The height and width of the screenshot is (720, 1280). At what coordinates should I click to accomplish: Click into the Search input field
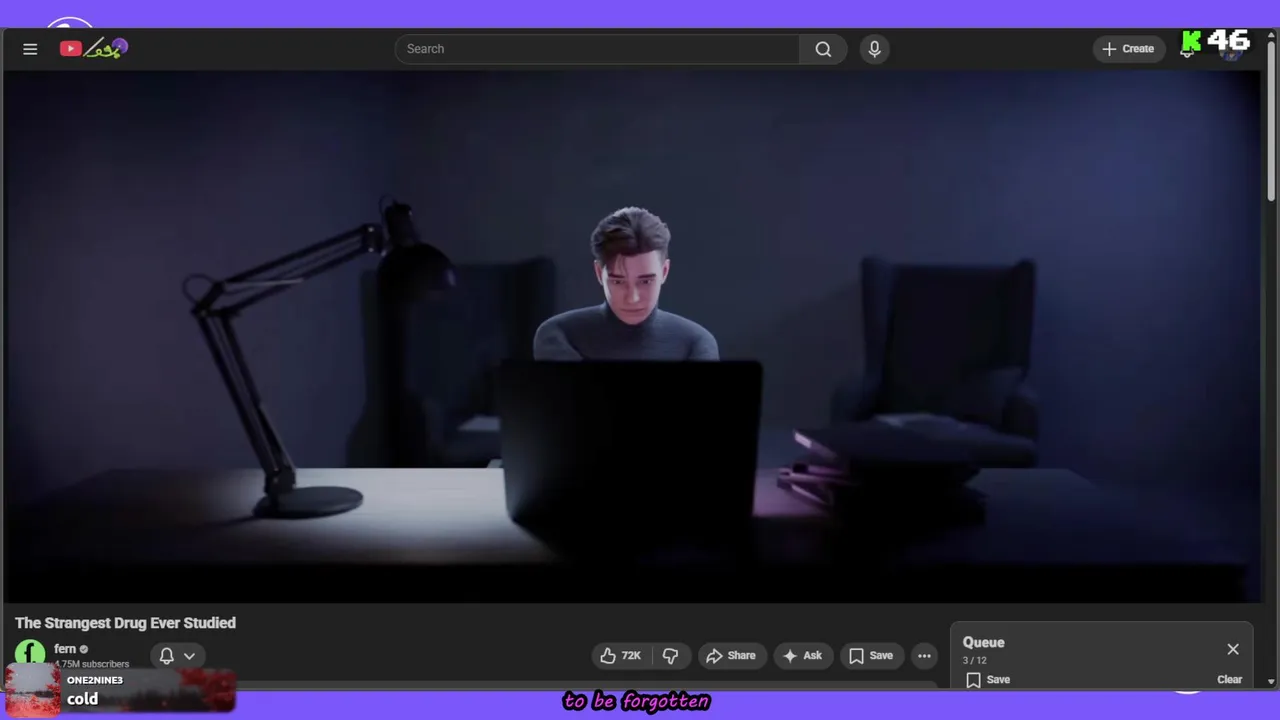597,49
